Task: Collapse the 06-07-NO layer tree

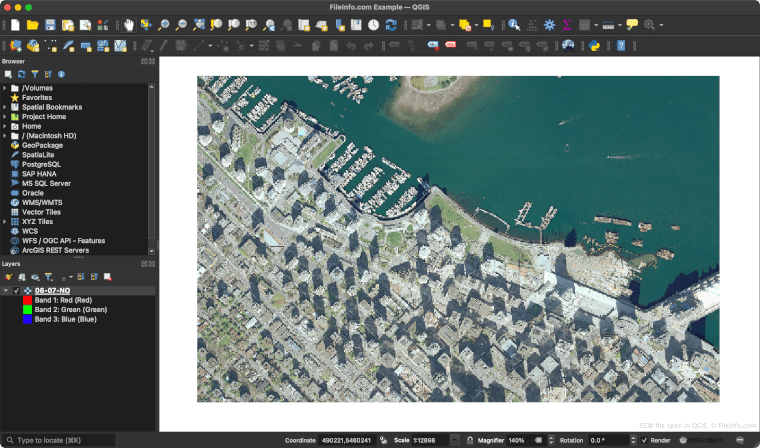Action: click(x=6, y=291)
